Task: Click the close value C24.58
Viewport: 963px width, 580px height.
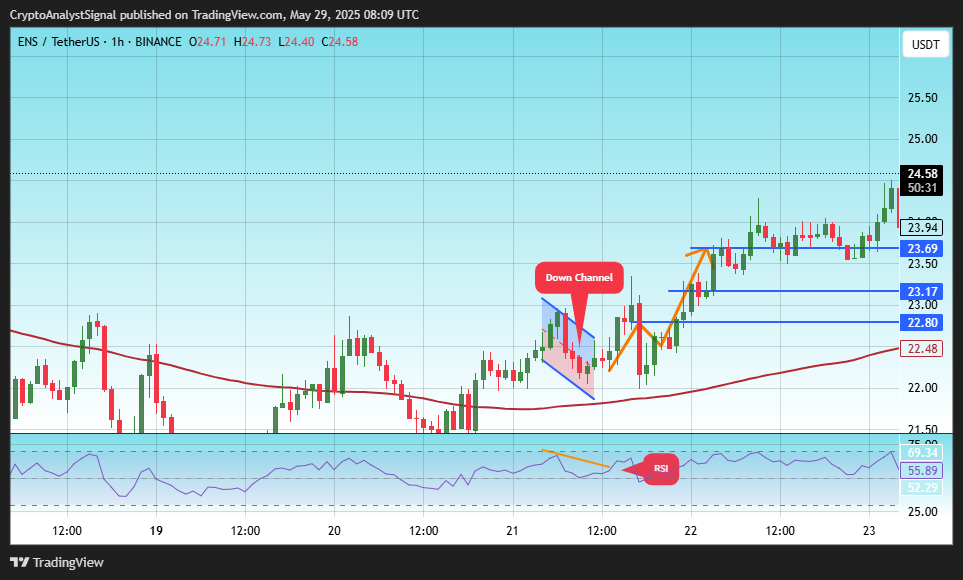Action: (x=340, y=42)
